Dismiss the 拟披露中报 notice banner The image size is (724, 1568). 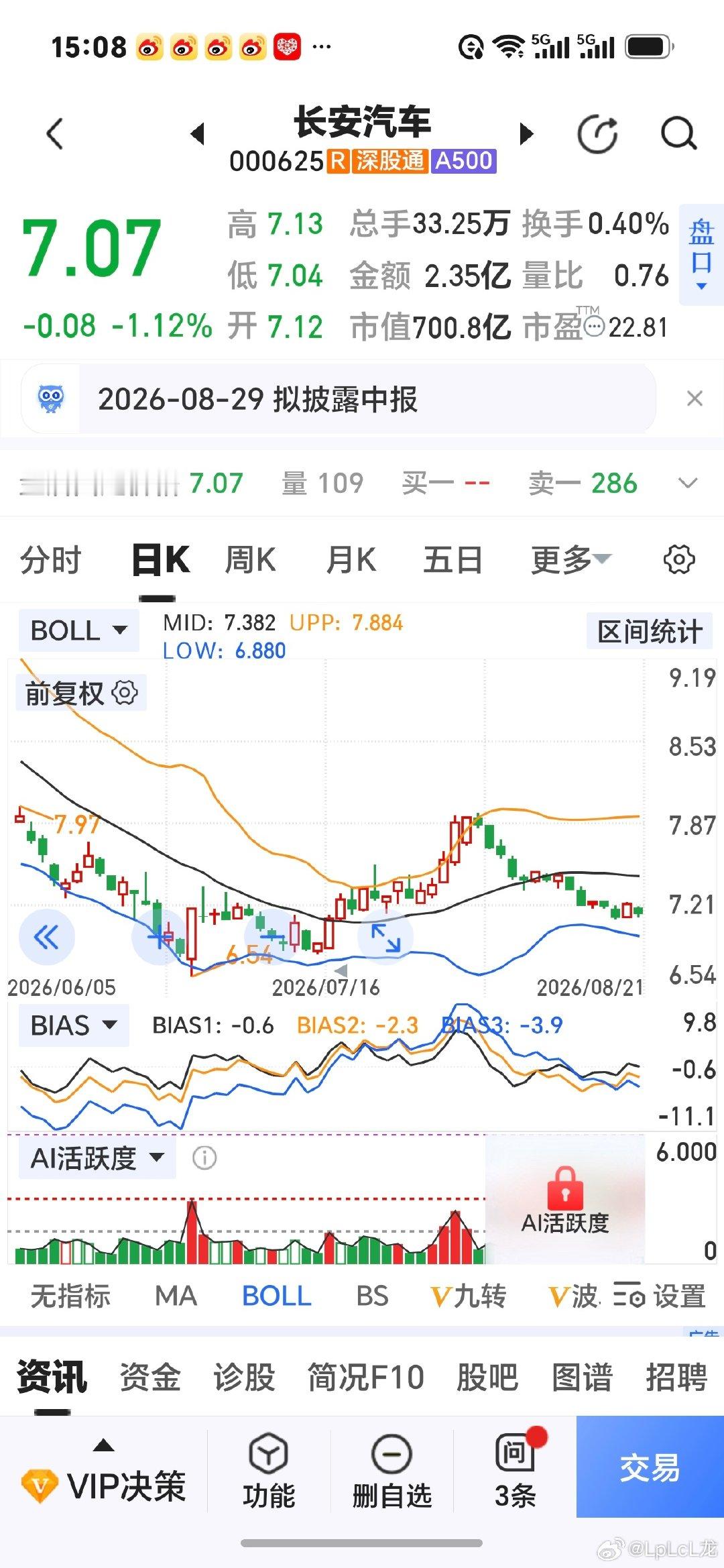click(x=695, y=398)
